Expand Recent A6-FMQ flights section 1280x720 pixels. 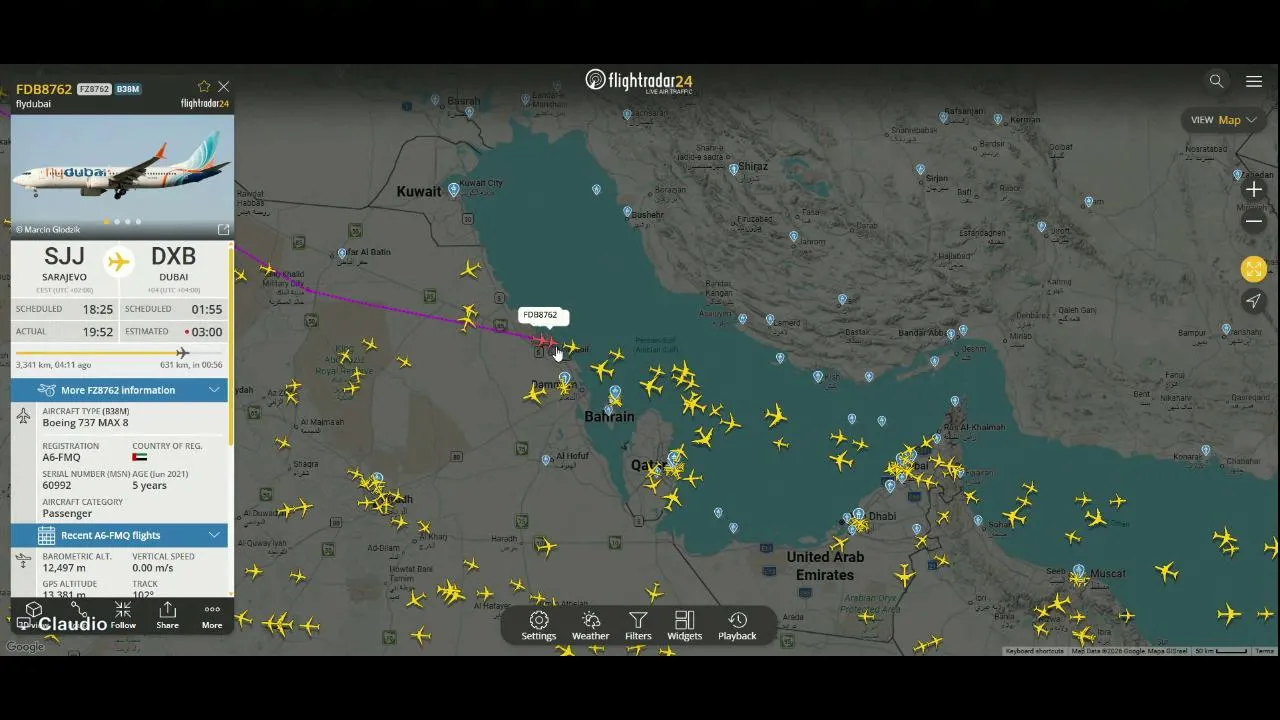coord(119,535)
